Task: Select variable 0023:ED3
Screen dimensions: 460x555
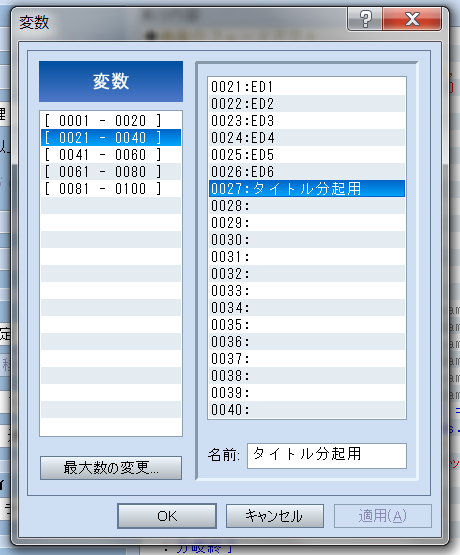Action: pyautogui.click(x=307, y=121)
